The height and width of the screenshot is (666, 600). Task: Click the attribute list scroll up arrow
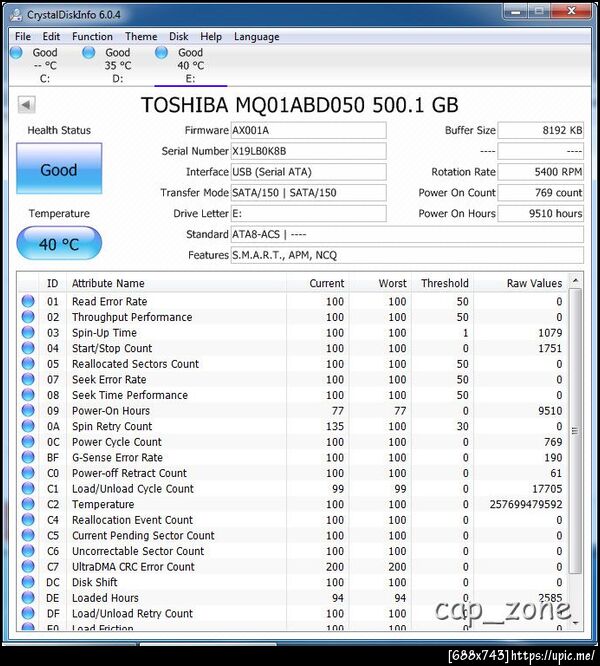point(575,280)
